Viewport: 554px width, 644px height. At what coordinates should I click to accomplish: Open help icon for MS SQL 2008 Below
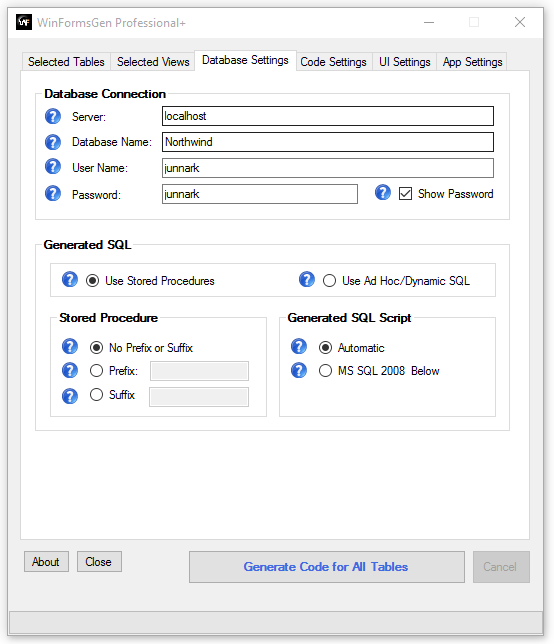[299, 370]
